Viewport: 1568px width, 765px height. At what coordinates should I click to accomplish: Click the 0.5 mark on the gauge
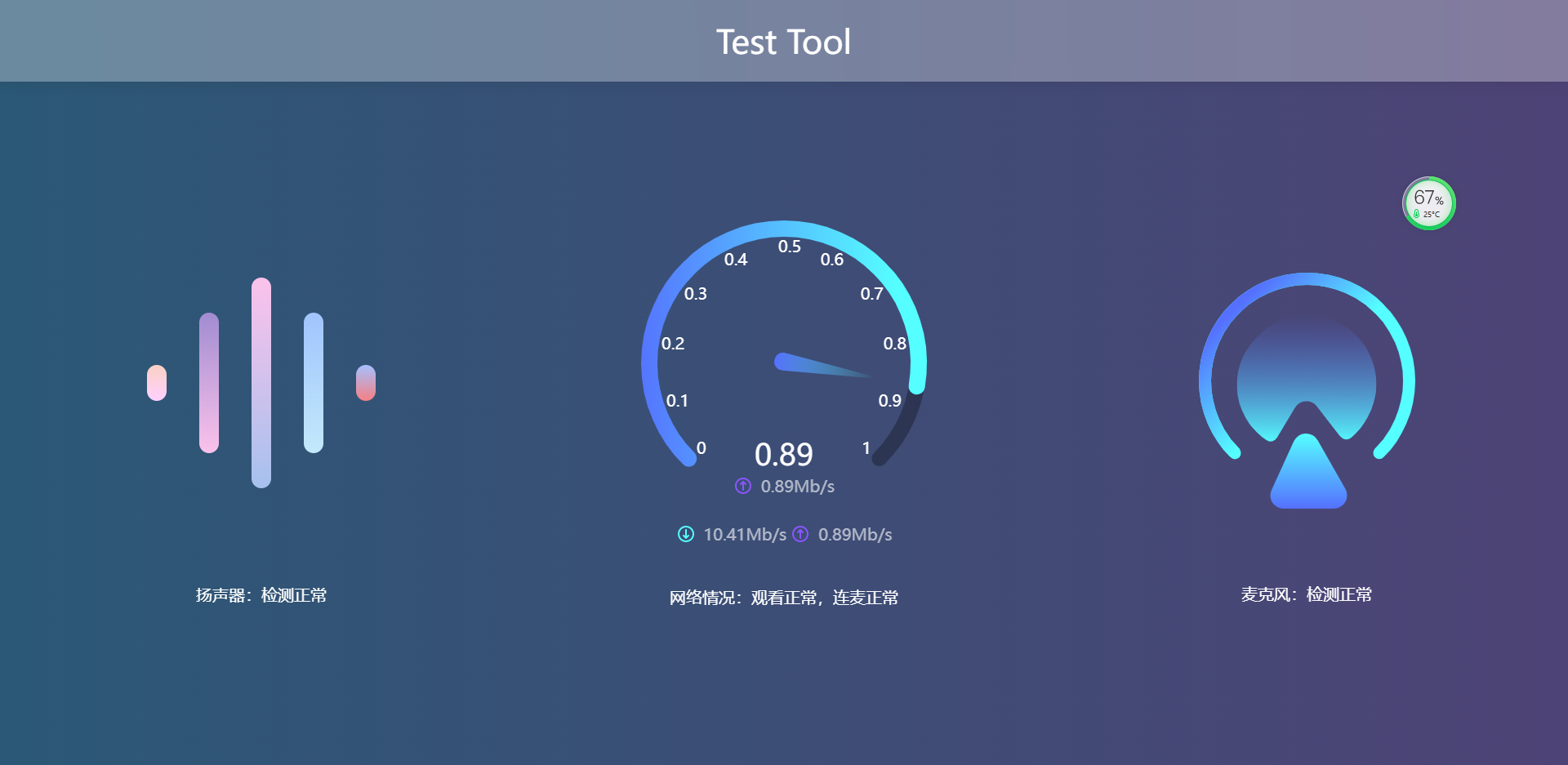pyautogui.click(x=789, y=247)
